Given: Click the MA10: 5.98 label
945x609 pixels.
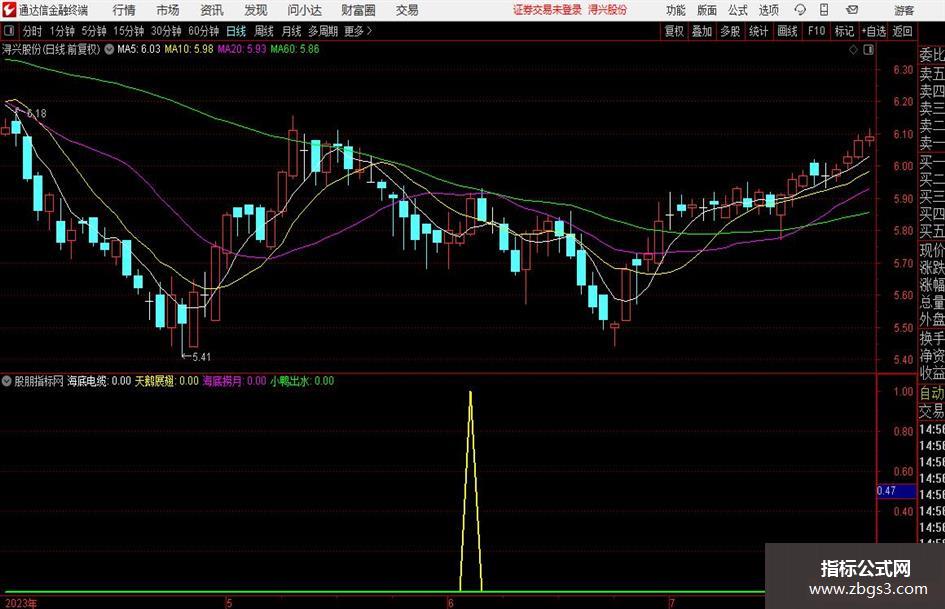Looking at the screenshot, I should point(189,49).
